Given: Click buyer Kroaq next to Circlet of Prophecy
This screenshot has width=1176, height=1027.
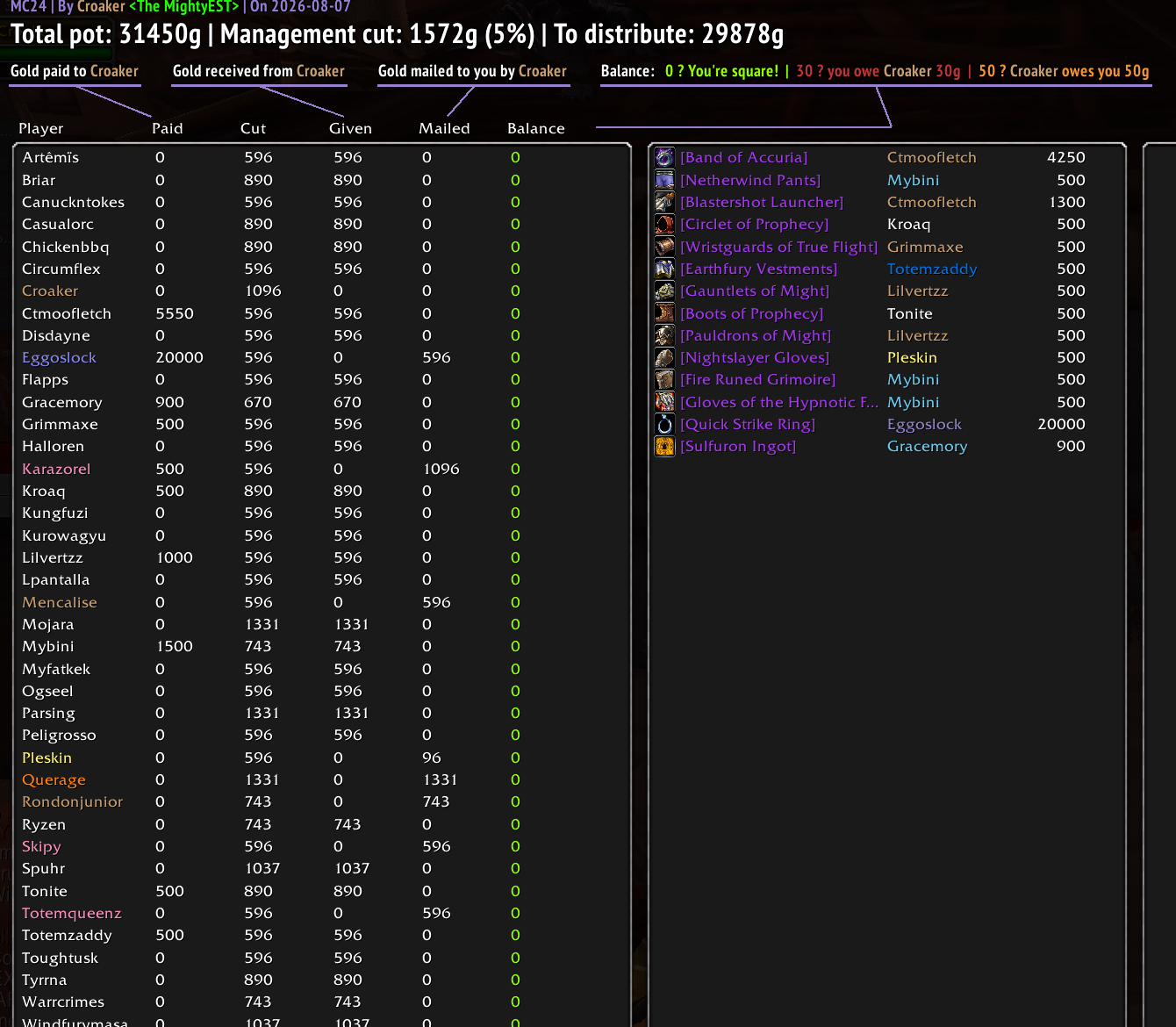Looking at the screenshot, I should coord(908,224).
